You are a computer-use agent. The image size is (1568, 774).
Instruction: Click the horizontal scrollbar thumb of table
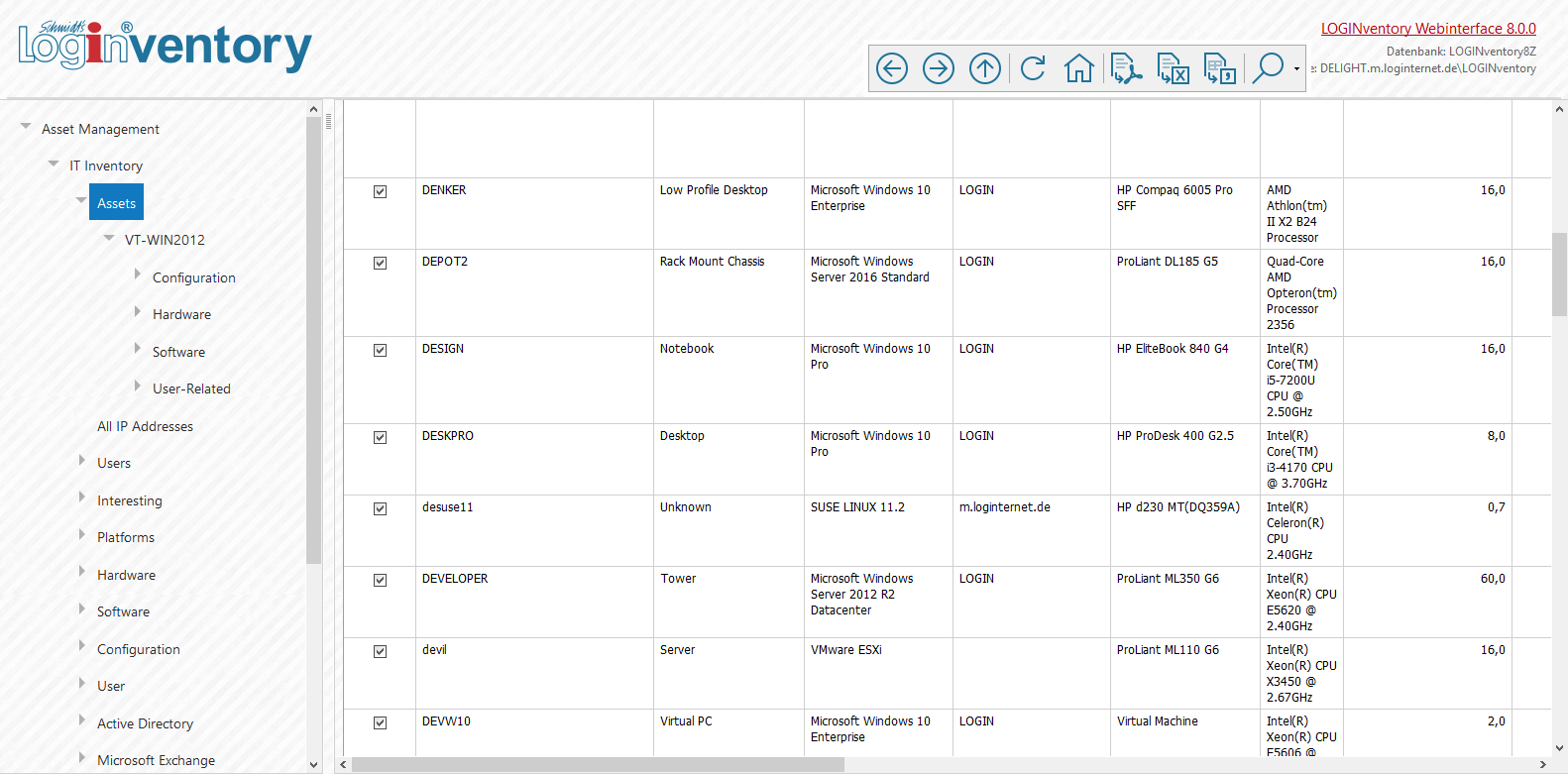[598, 765]
